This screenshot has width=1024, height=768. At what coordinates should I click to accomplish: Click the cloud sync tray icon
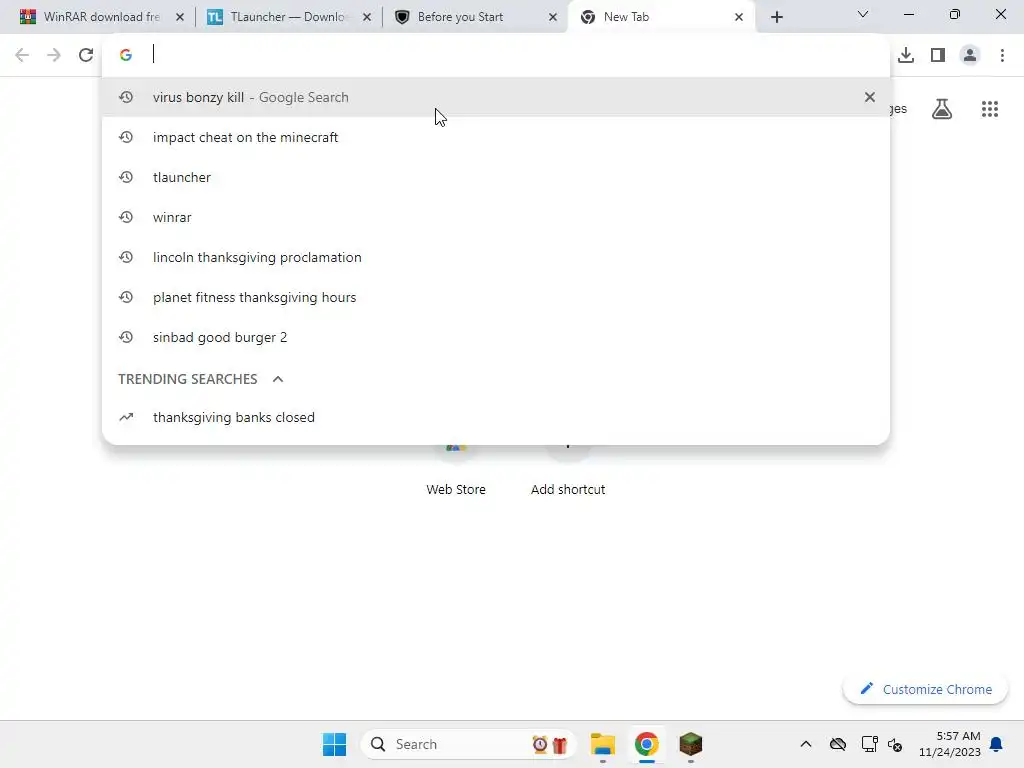point(838,744)
